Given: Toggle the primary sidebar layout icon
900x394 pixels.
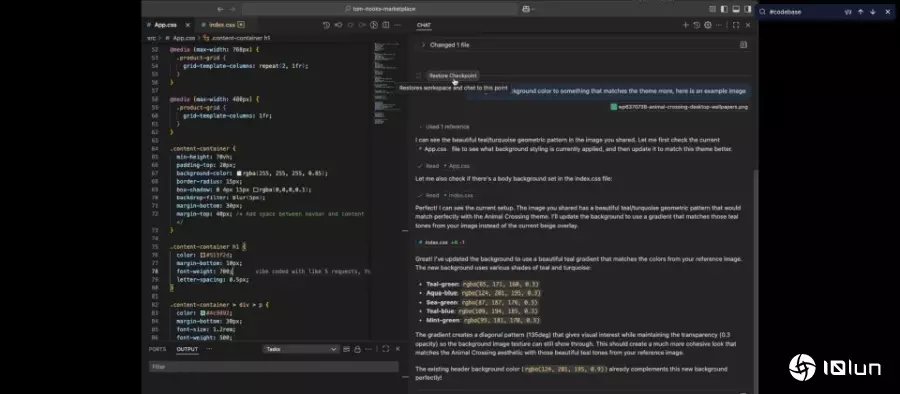Looking at the screenshot, I should pyautogui.click(x=724, y=9).
